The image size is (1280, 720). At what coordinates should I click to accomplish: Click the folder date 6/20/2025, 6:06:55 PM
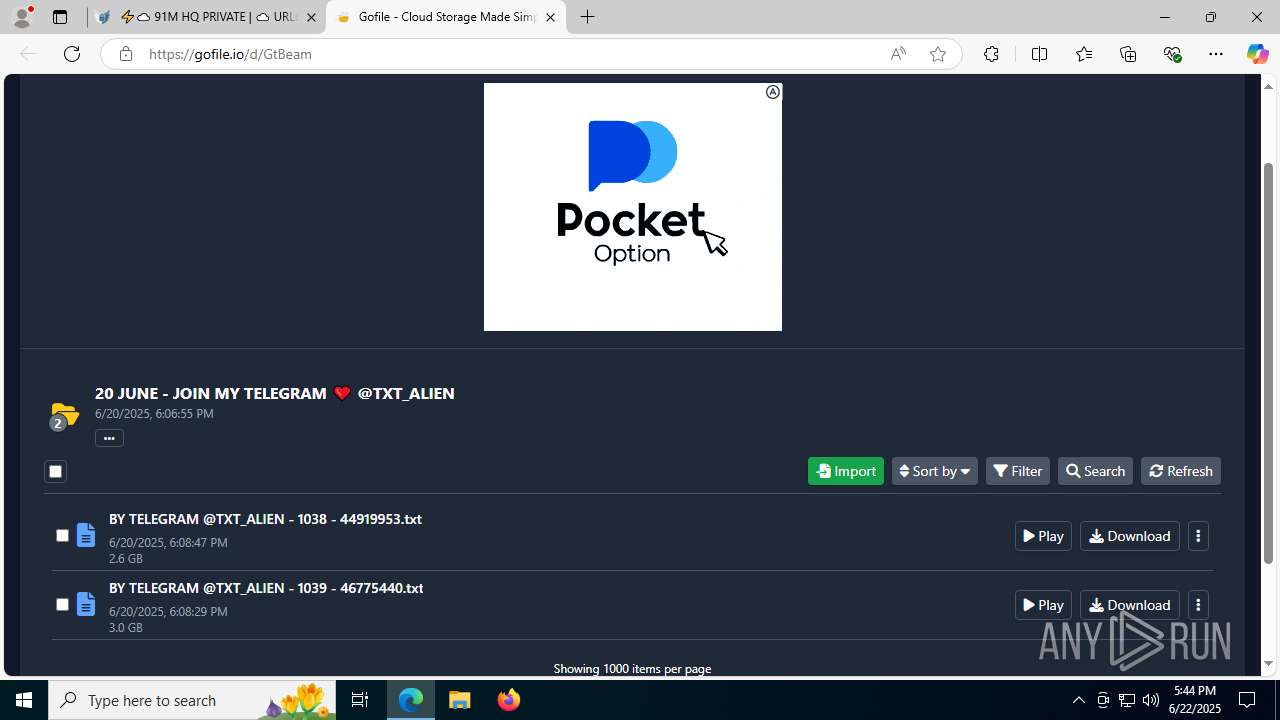pos(154,413)
